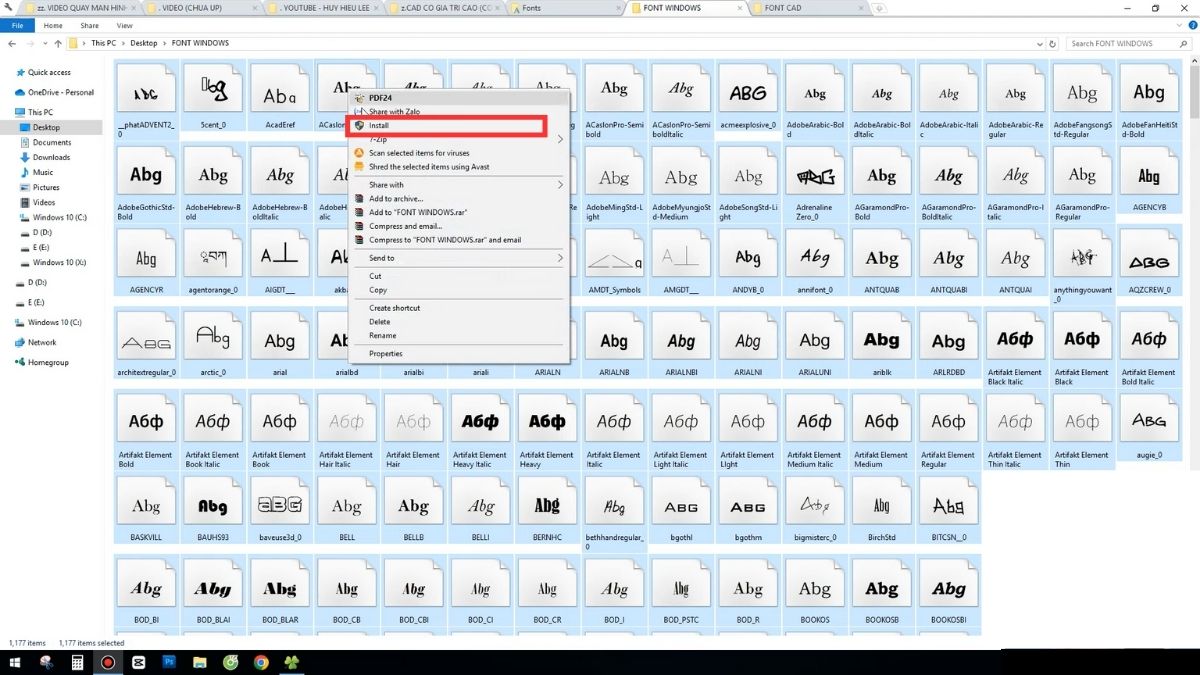Click Cut in the context menu

(x=458, y=276)
